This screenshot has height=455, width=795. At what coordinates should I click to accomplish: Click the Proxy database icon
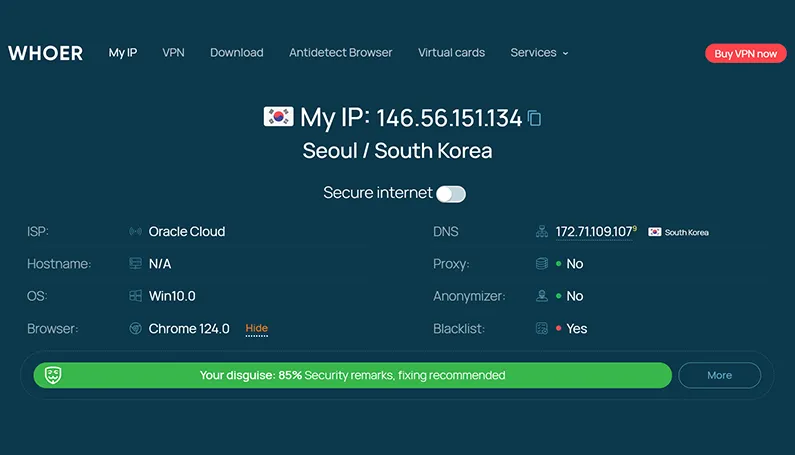pyautogui.click(x=542, y=264)
